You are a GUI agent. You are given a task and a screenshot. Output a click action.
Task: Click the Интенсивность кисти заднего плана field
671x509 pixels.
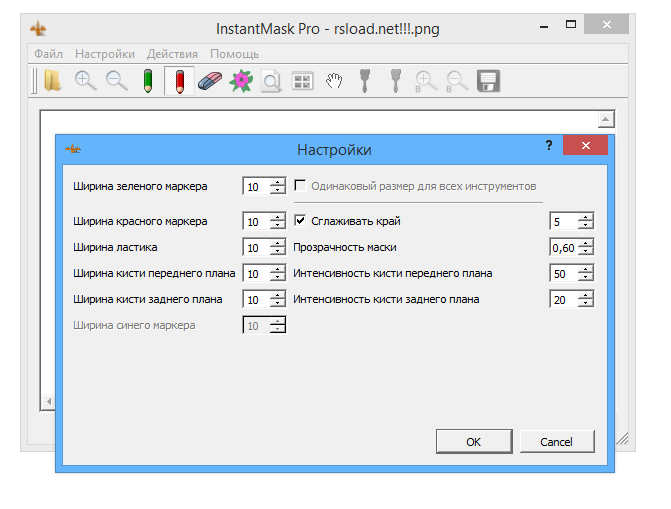tap(564, 300)
